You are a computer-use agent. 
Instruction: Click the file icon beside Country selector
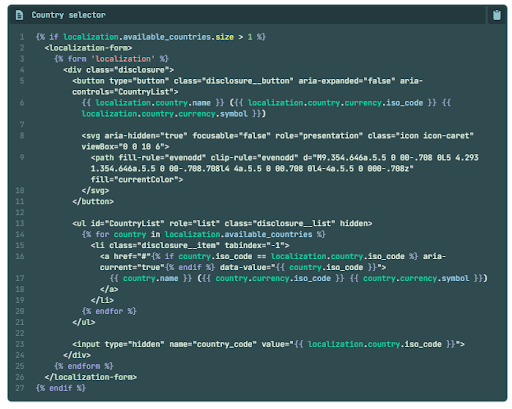click(x=20, y=15)
